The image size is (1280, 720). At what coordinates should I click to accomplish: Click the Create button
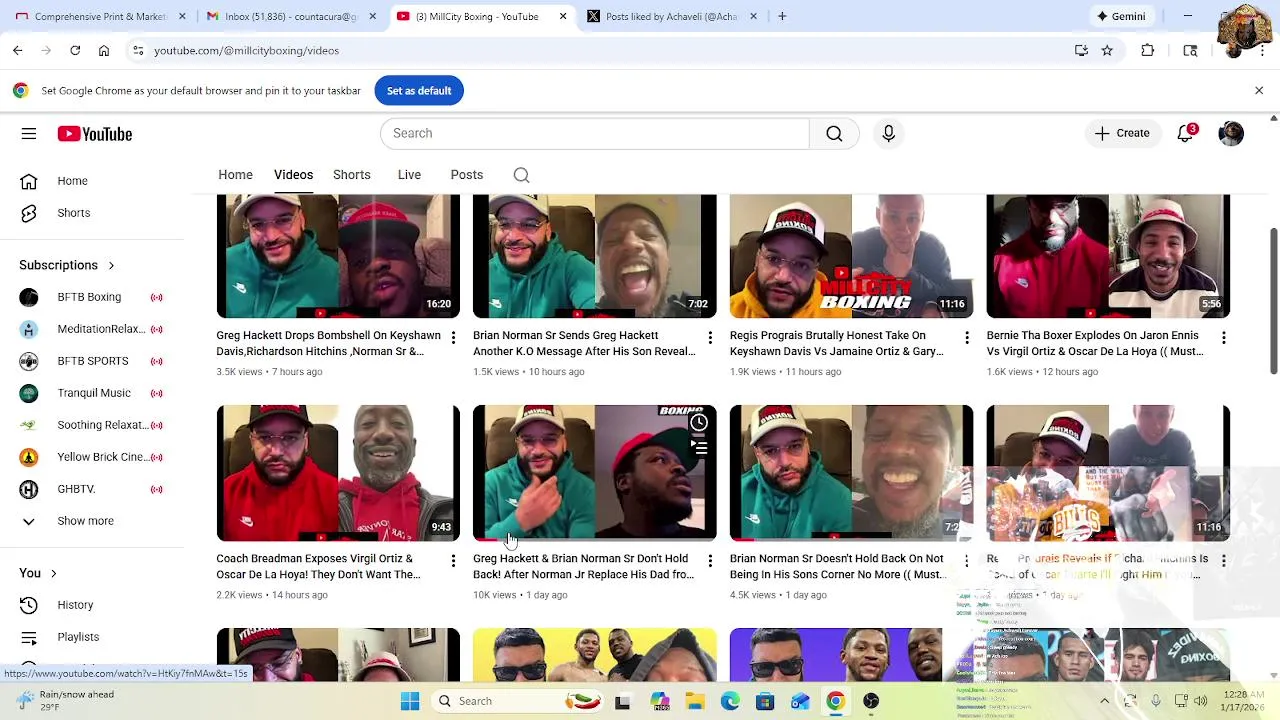(1122, 133)
